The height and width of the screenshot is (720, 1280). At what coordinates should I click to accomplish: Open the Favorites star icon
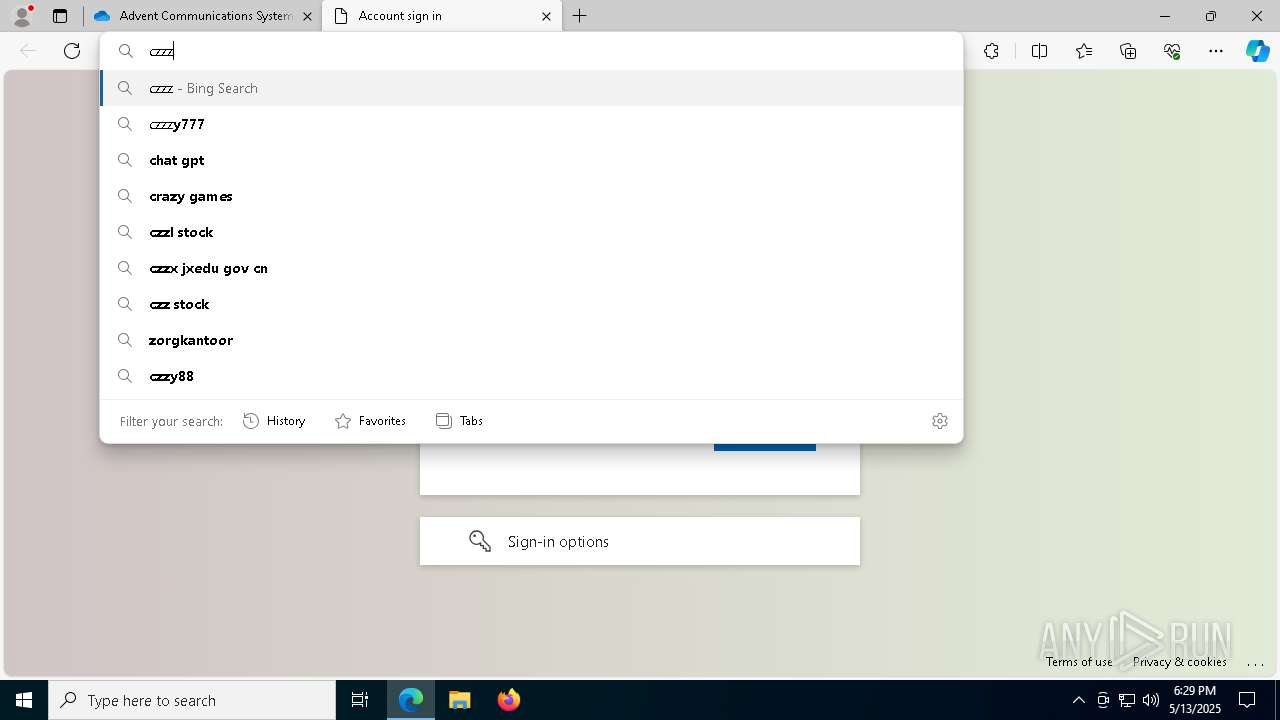1084,51
